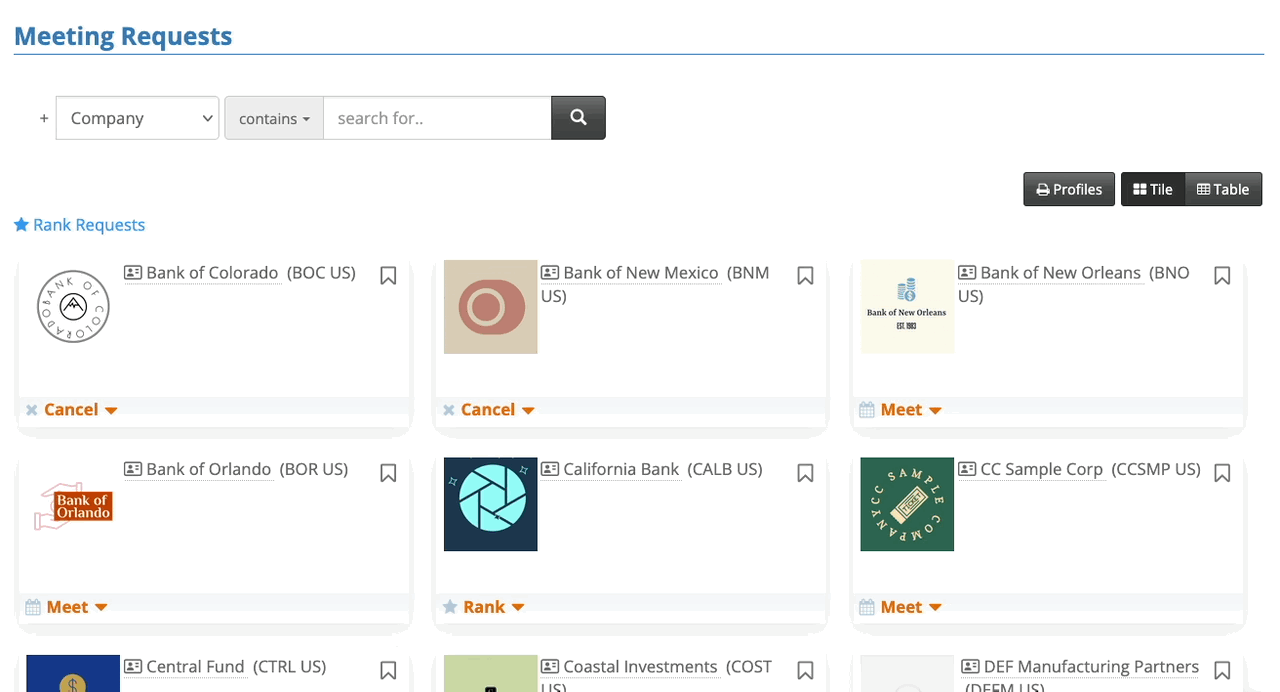
Task: Toggle bookmark for CC Sample Corp
Action: coord(1222,473)
